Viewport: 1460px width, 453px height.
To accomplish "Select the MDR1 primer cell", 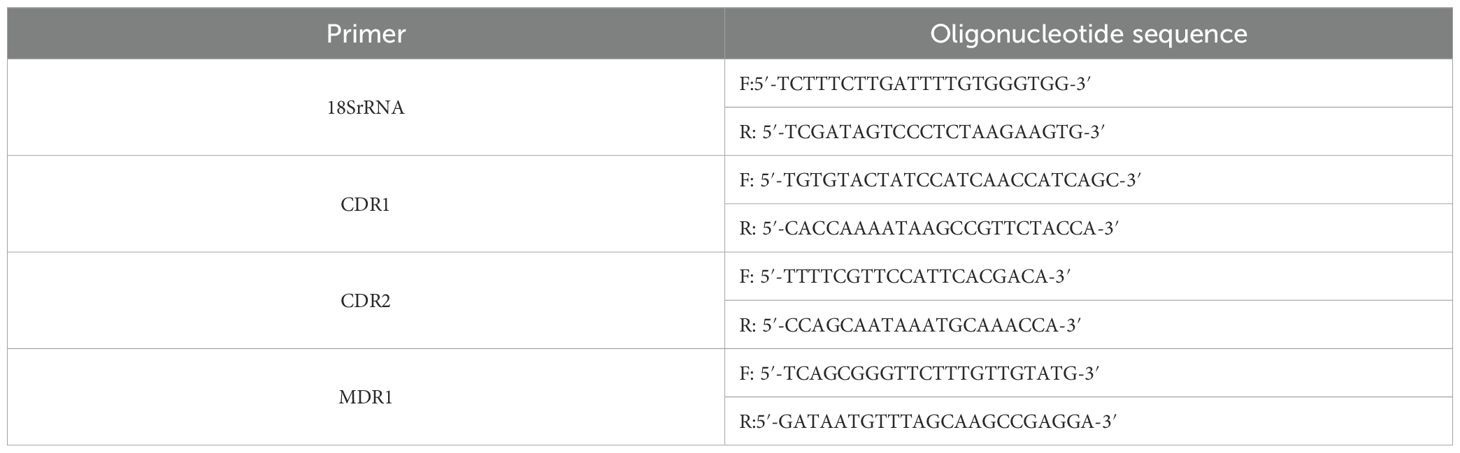I will (x=366, y=396).
